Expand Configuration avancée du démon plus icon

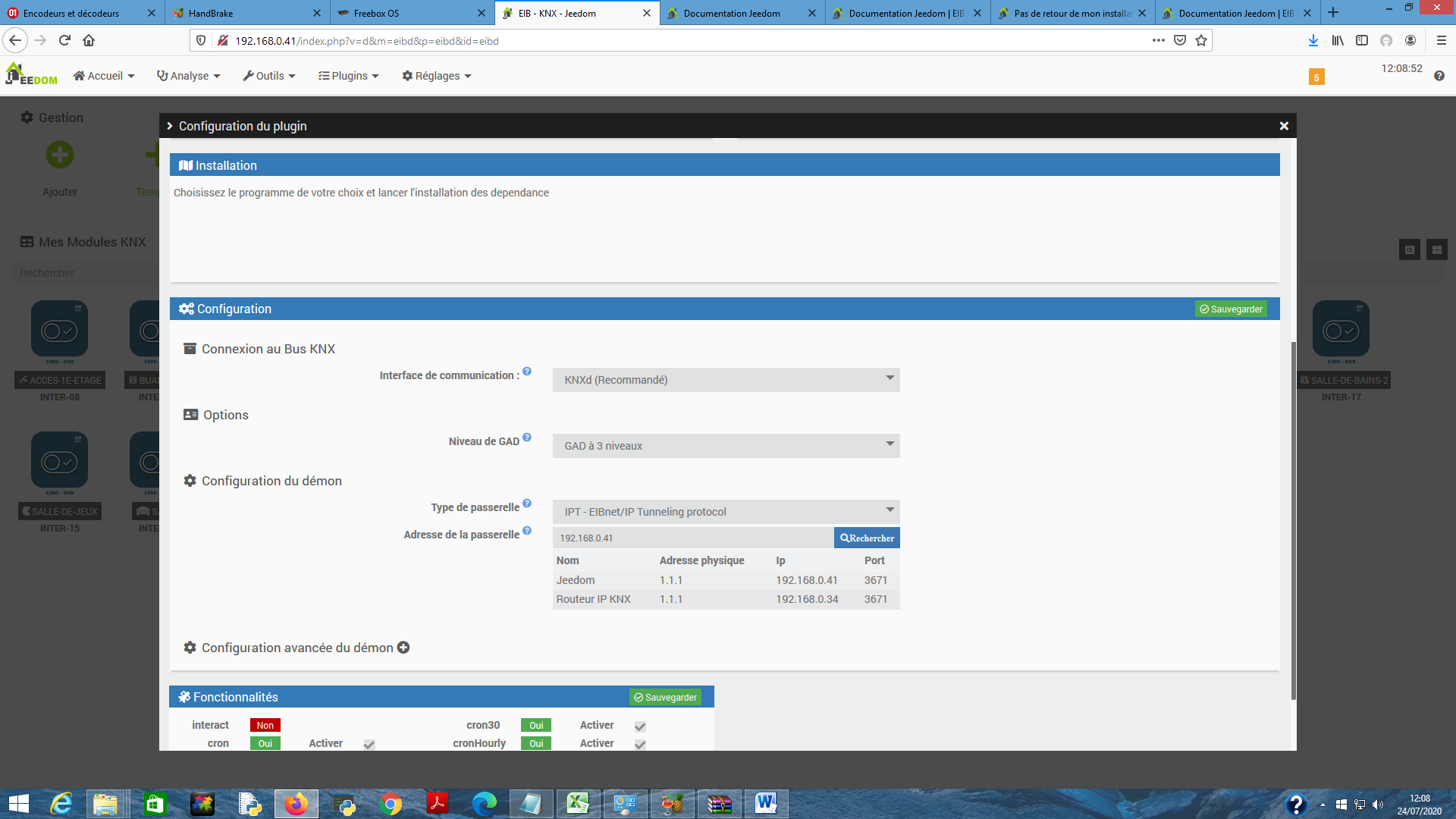[403, 648]
